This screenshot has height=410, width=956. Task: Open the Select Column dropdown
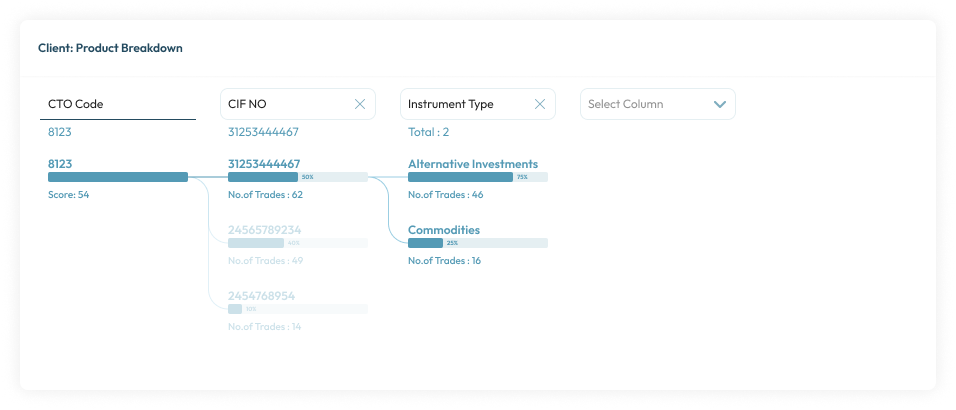(x=719, y=104)
